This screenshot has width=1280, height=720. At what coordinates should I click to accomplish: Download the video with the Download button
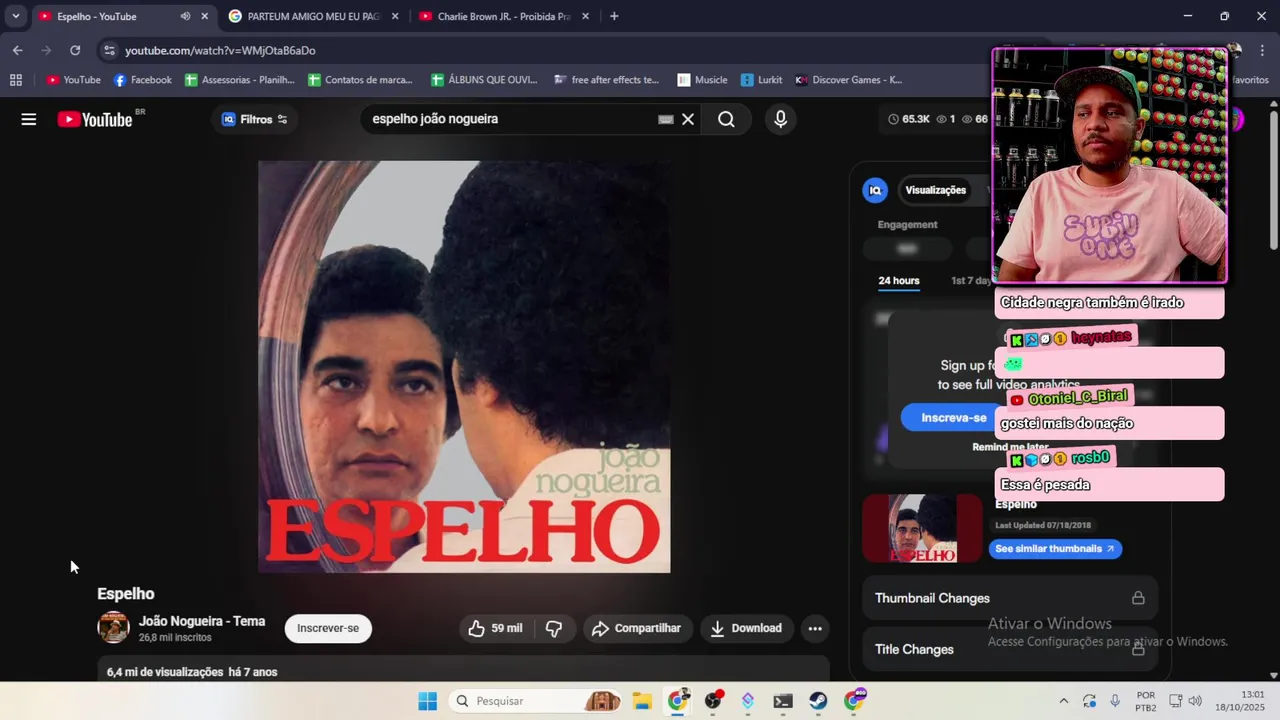746,628
